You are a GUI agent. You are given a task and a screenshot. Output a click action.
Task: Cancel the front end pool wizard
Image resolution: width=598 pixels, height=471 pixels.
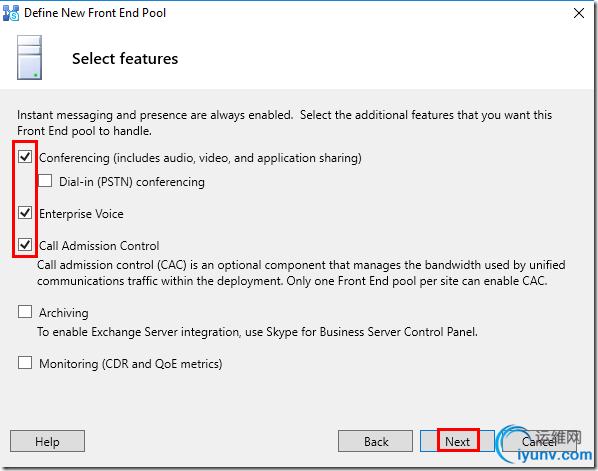[539, 441]
